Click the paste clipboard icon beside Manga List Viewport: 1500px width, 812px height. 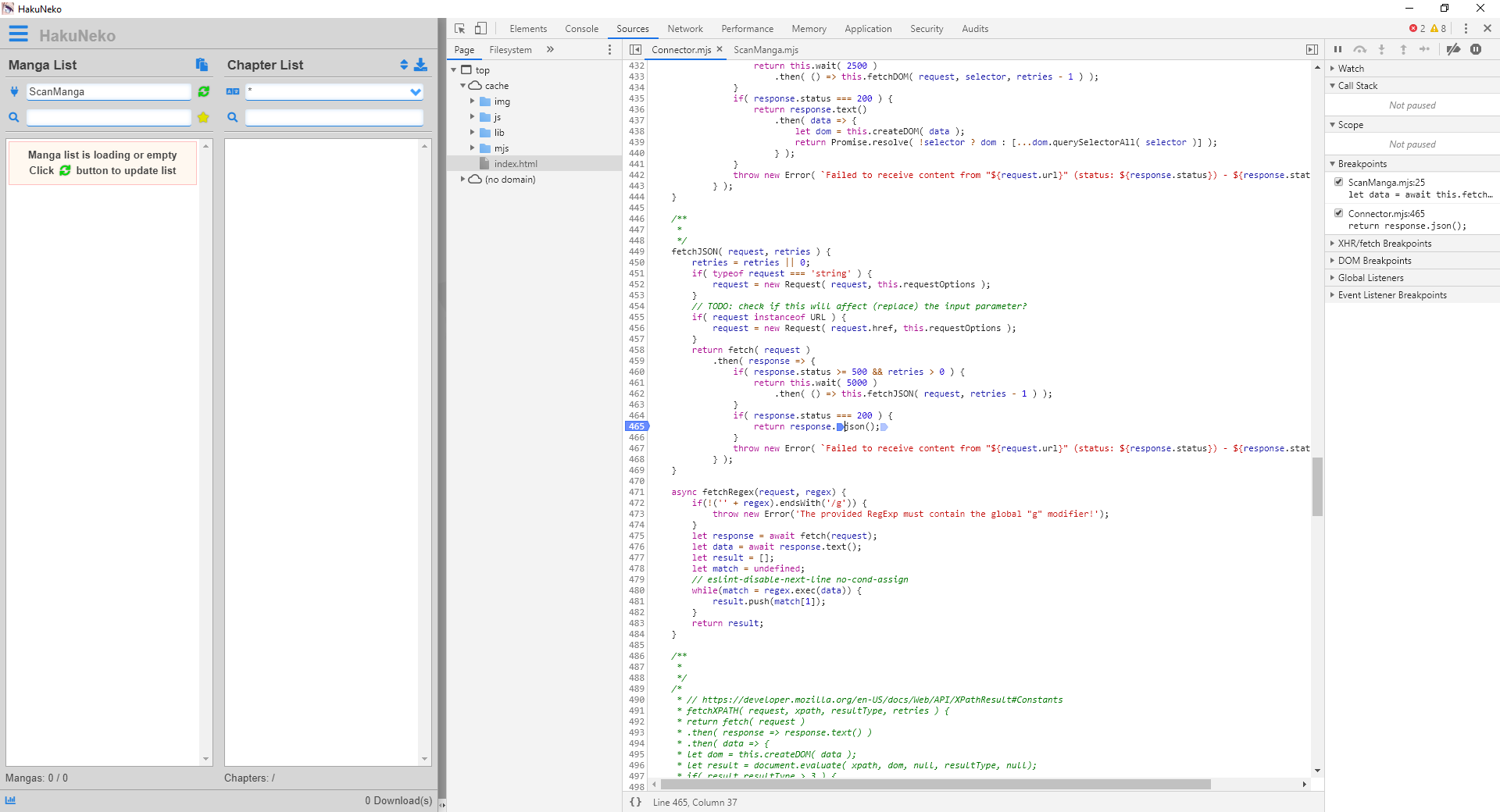point(202,65)
